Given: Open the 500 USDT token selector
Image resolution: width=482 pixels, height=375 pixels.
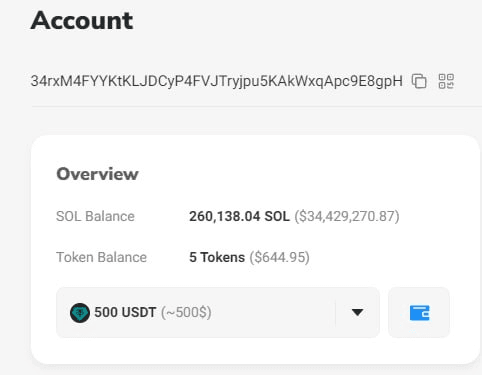Looking at the screenshot, I should (218, 313).
